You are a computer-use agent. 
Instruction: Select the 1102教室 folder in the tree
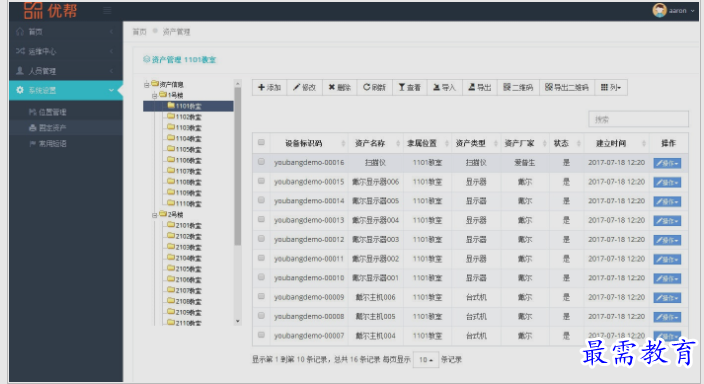[185, 117]
